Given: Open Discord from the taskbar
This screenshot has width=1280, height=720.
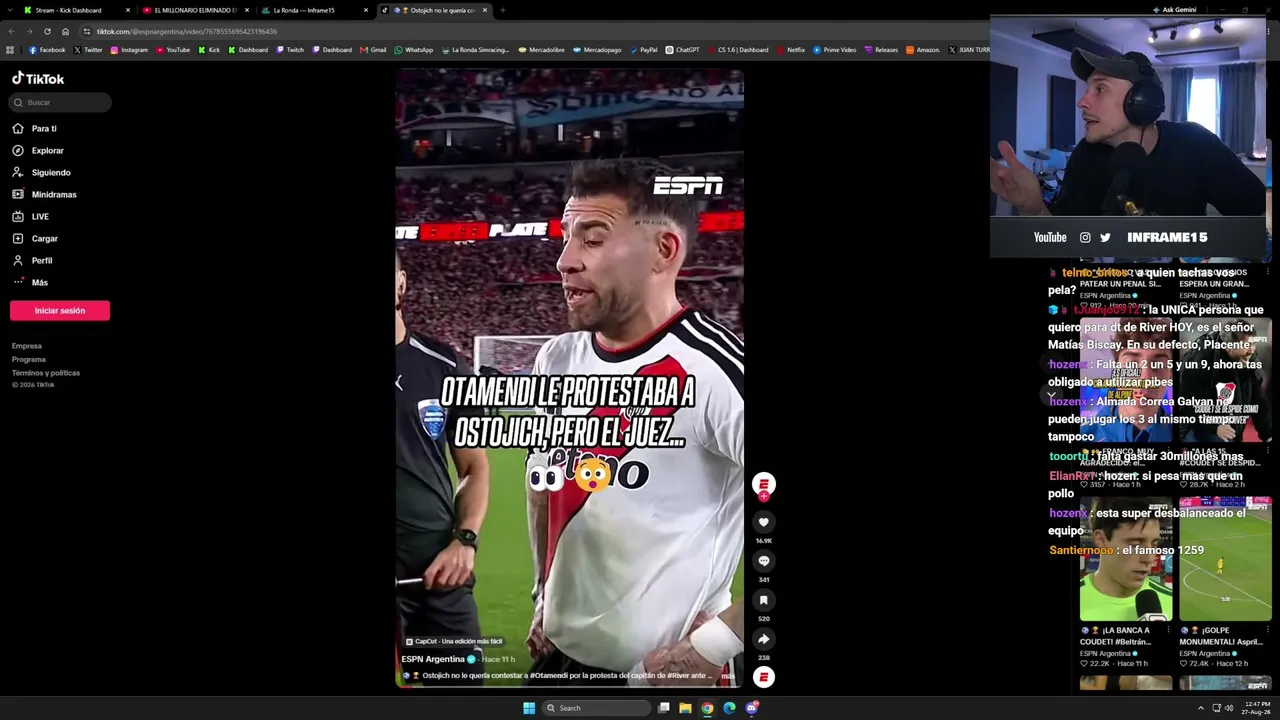Looking at the screenshot, I should pos(751,708).
